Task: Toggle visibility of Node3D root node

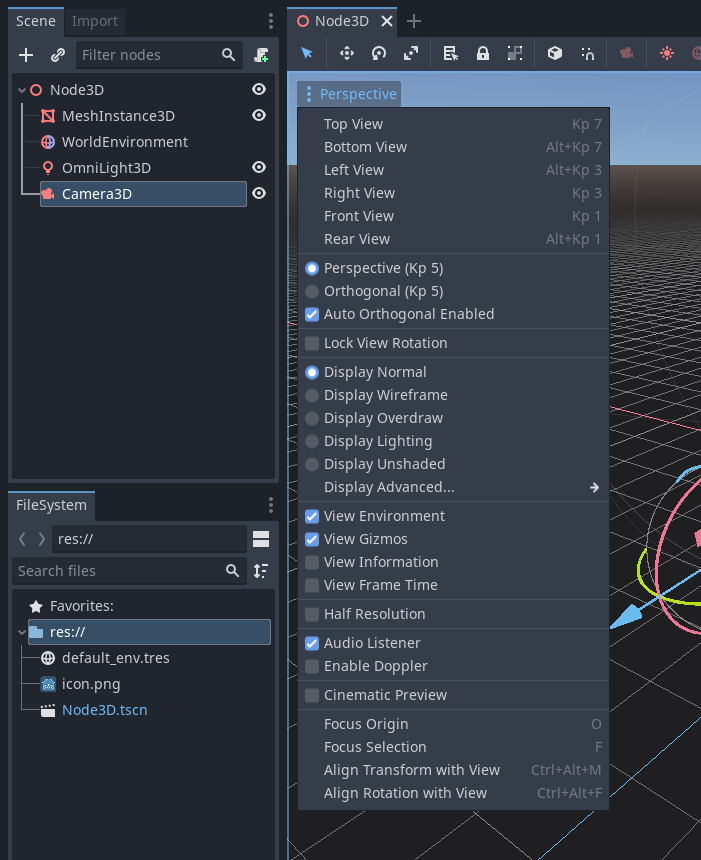Action: (259, 89)
